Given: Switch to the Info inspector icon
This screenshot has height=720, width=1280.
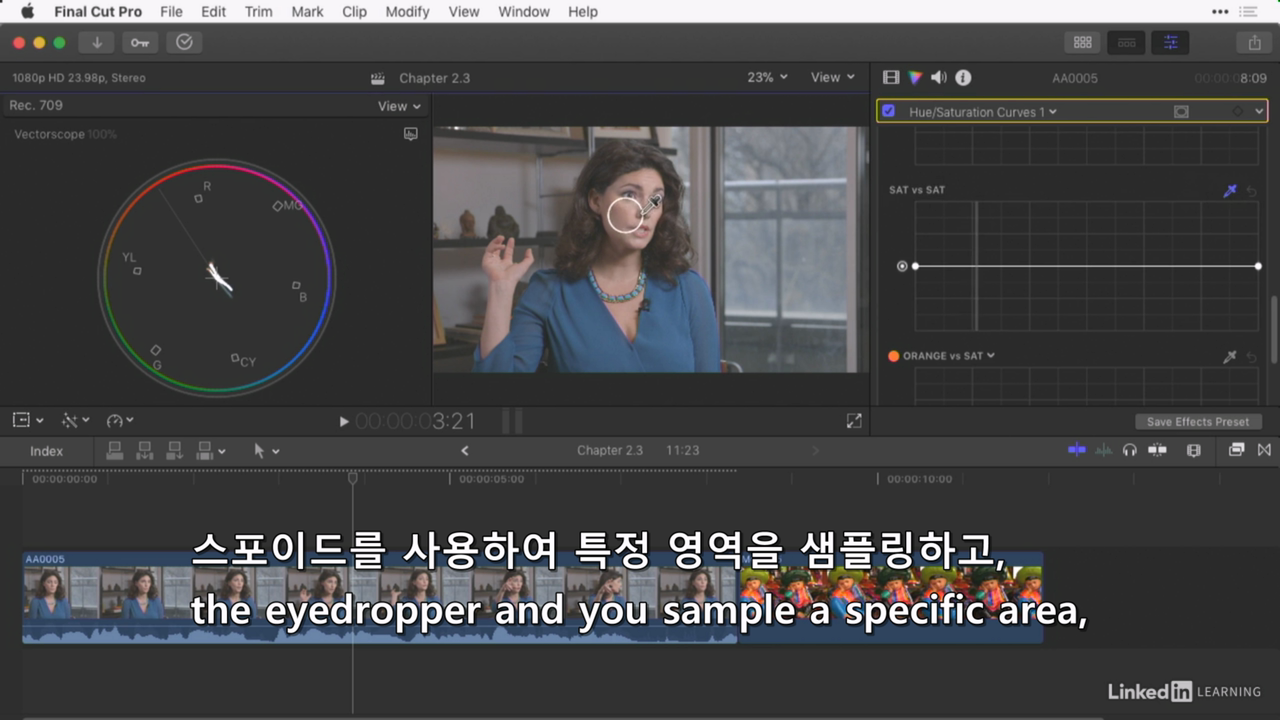Looking at the screenshot, I should click(963, 77).
